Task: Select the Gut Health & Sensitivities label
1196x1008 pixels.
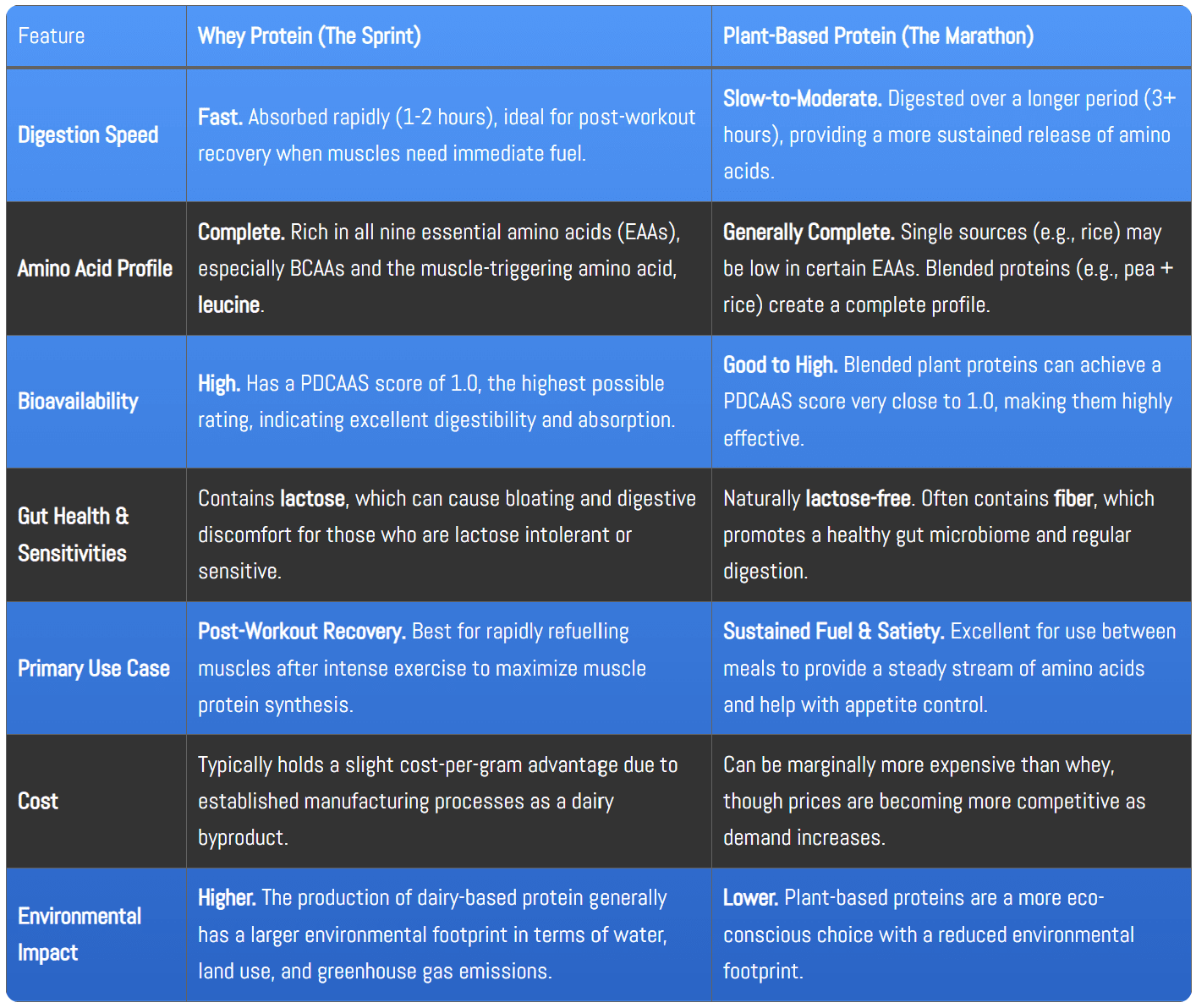Action: click(73, 534)
